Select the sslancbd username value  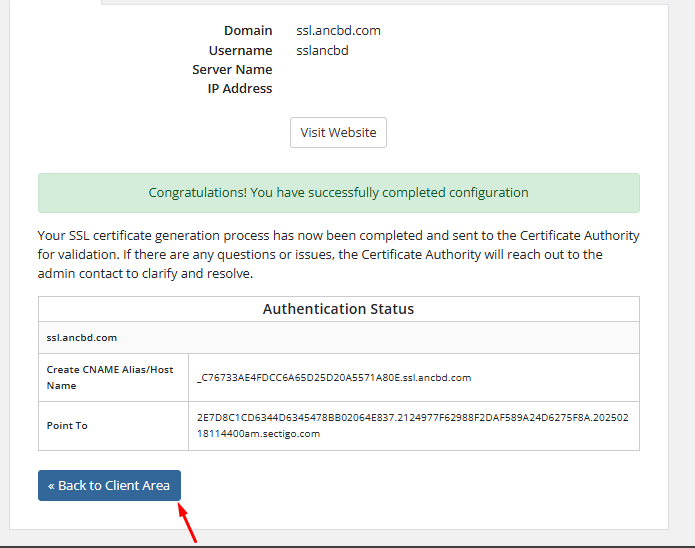pos(322,50)
